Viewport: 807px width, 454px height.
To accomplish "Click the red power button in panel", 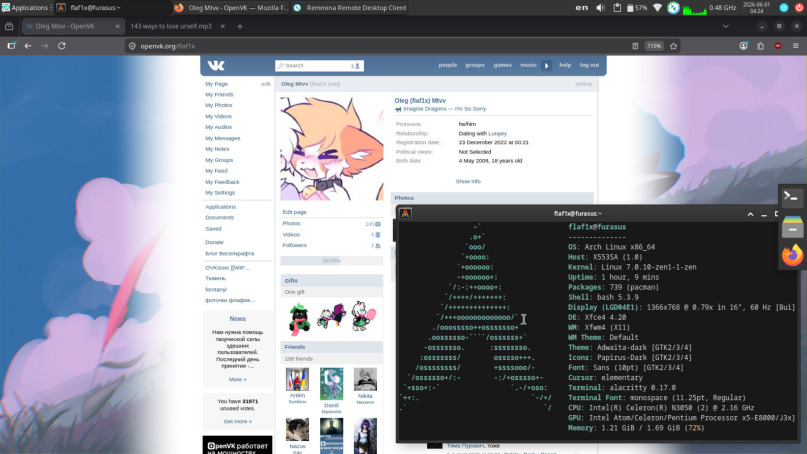I will tap(799, 8).
